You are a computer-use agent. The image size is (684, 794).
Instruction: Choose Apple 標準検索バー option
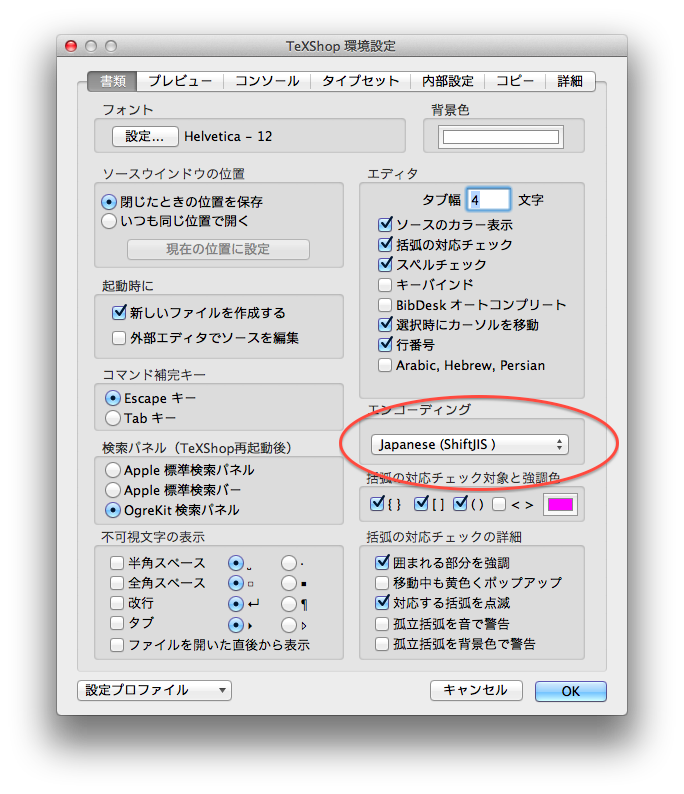tap(113, 490)
